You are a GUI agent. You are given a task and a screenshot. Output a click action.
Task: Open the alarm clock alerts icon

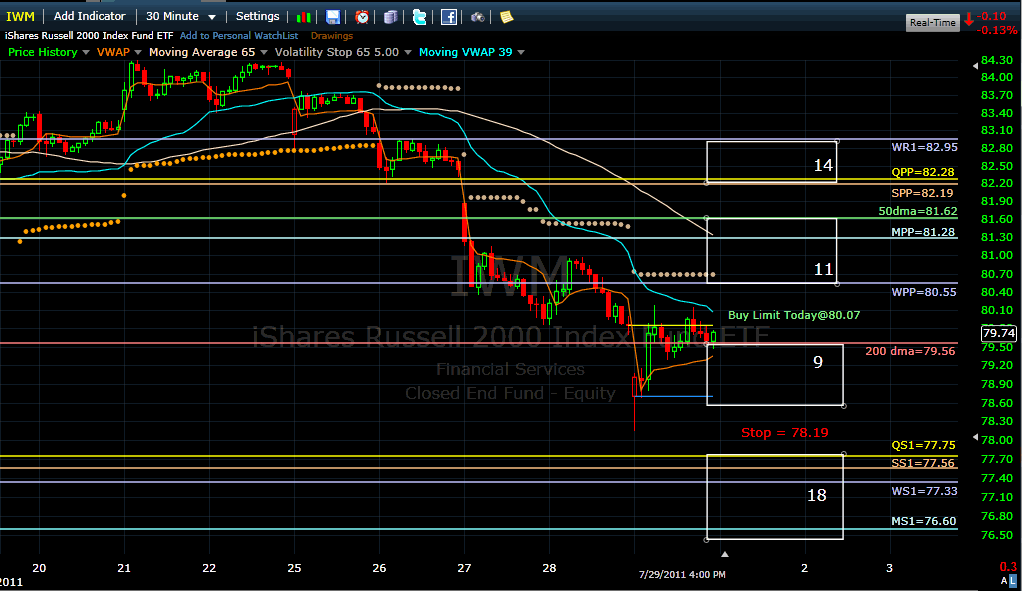(x=362, y=17)
